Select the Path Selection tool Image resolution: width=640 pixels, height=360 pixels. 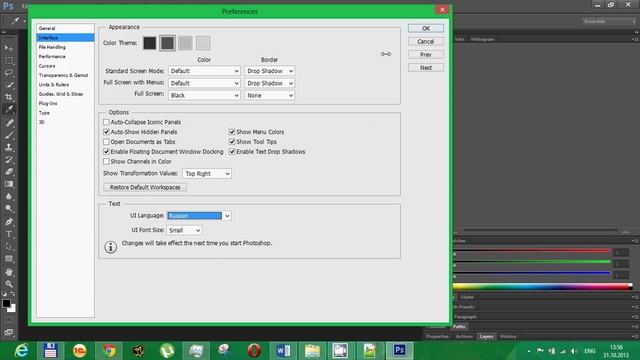point(9,246)
